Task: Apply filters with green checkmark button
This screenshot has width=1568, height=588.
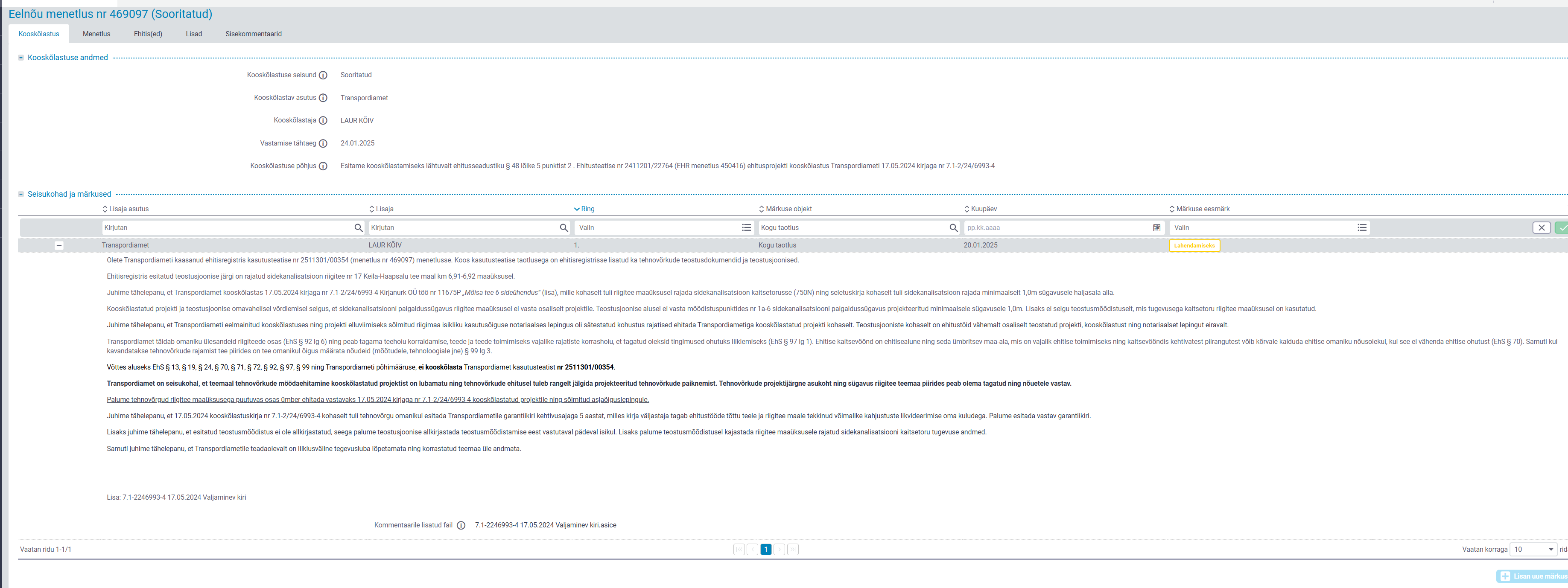Action: point(1562,228)
